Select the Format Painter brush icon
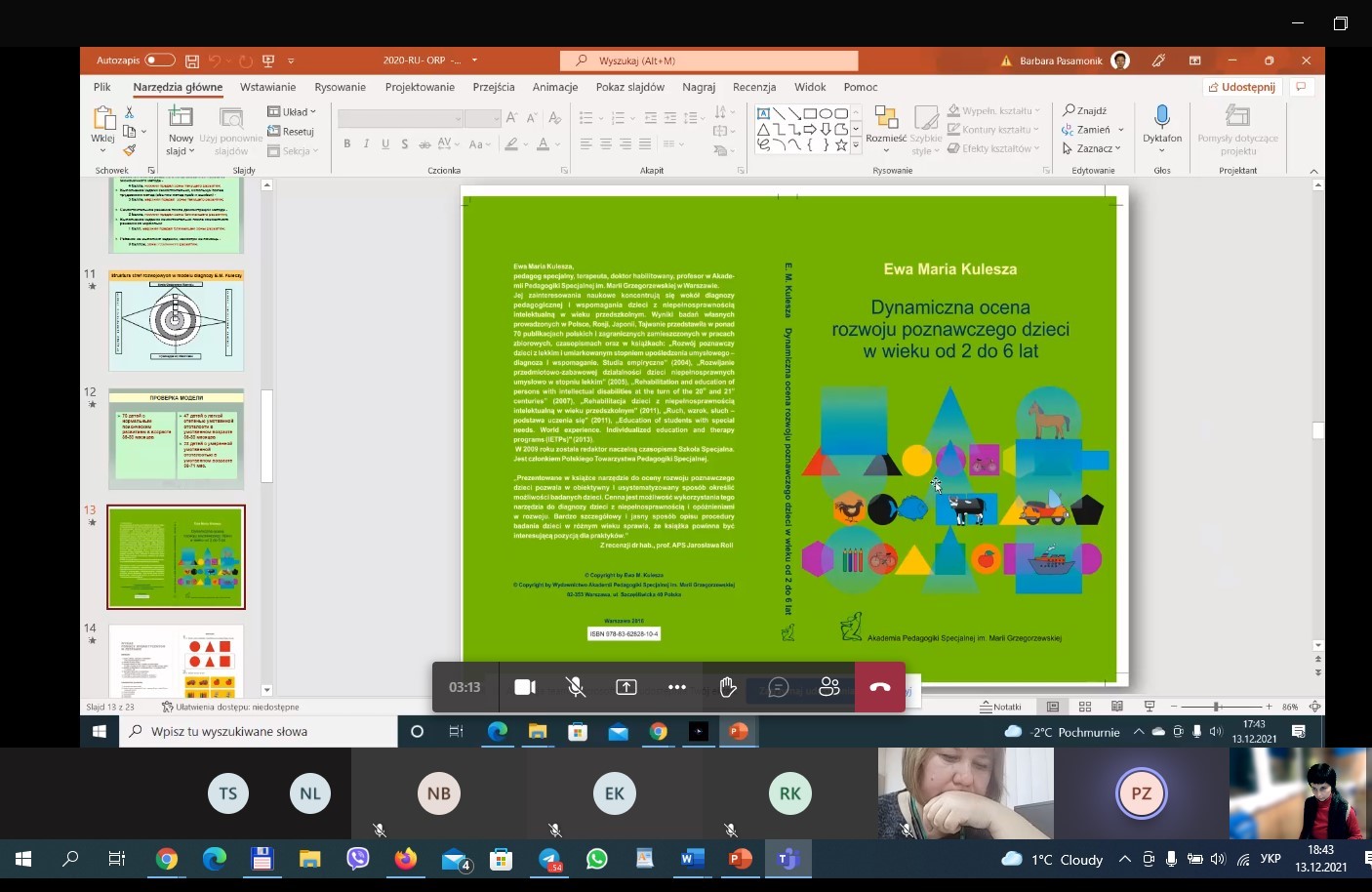The image size is (1372, 892). 129,150
